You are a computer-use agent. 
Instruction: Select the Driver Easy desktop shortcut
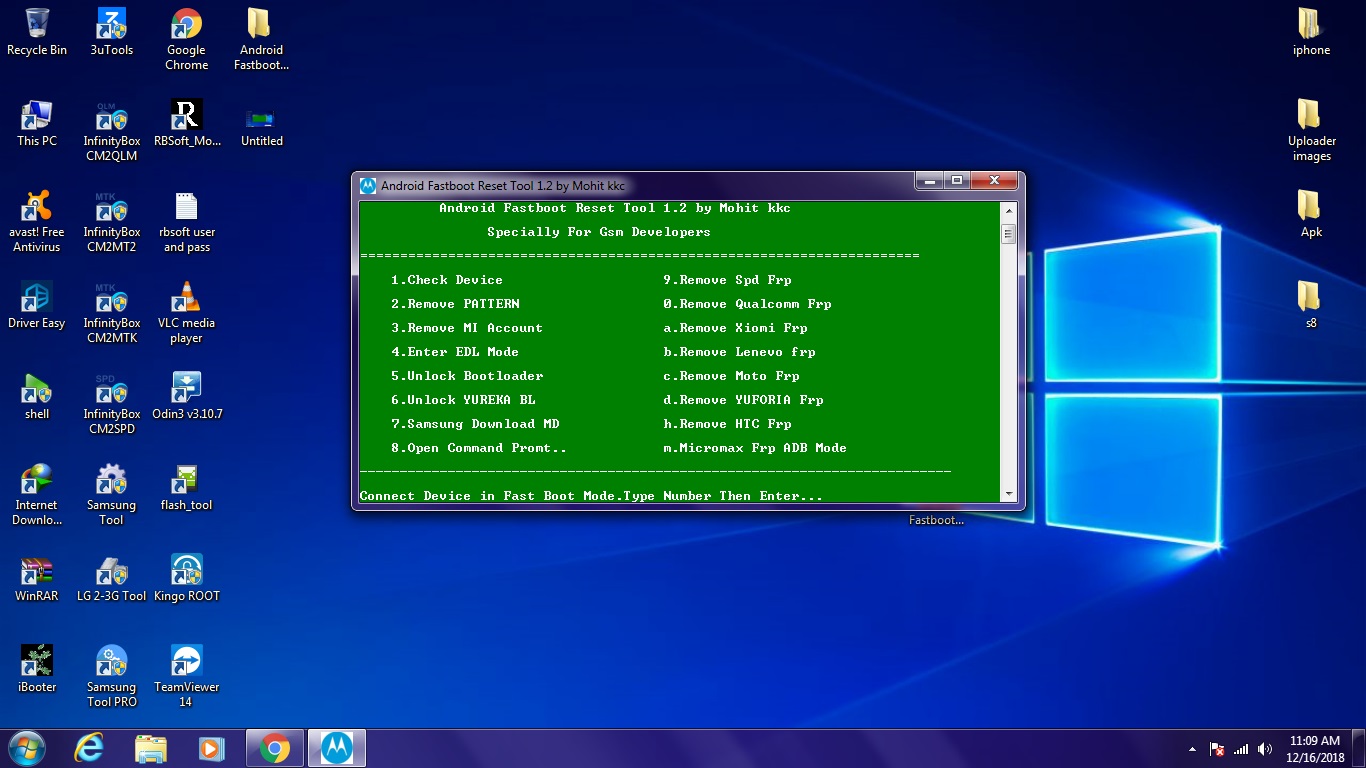37,305
